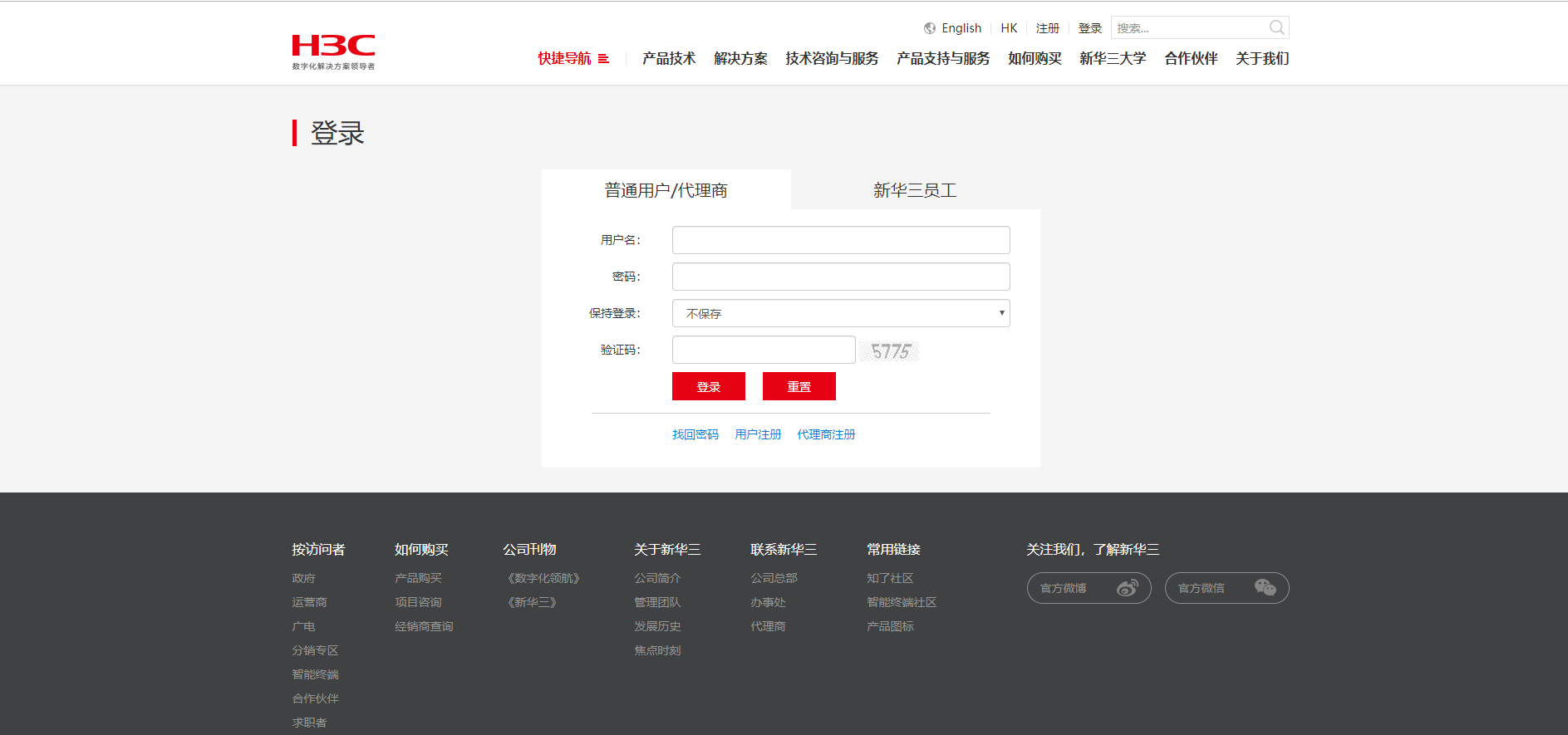1568x735 pixels.
Task: Open the 技术咨询与服务 menu
Action: click(832, 58)
